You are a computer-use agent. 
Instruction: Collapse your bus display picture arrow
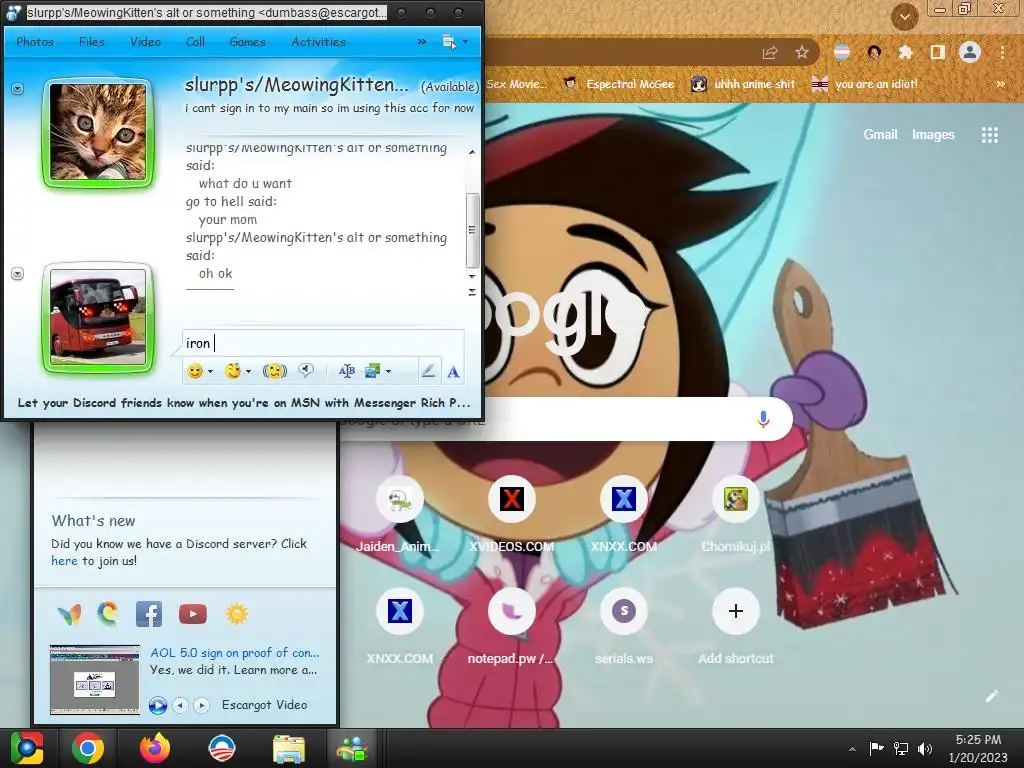tap(18, 274)
